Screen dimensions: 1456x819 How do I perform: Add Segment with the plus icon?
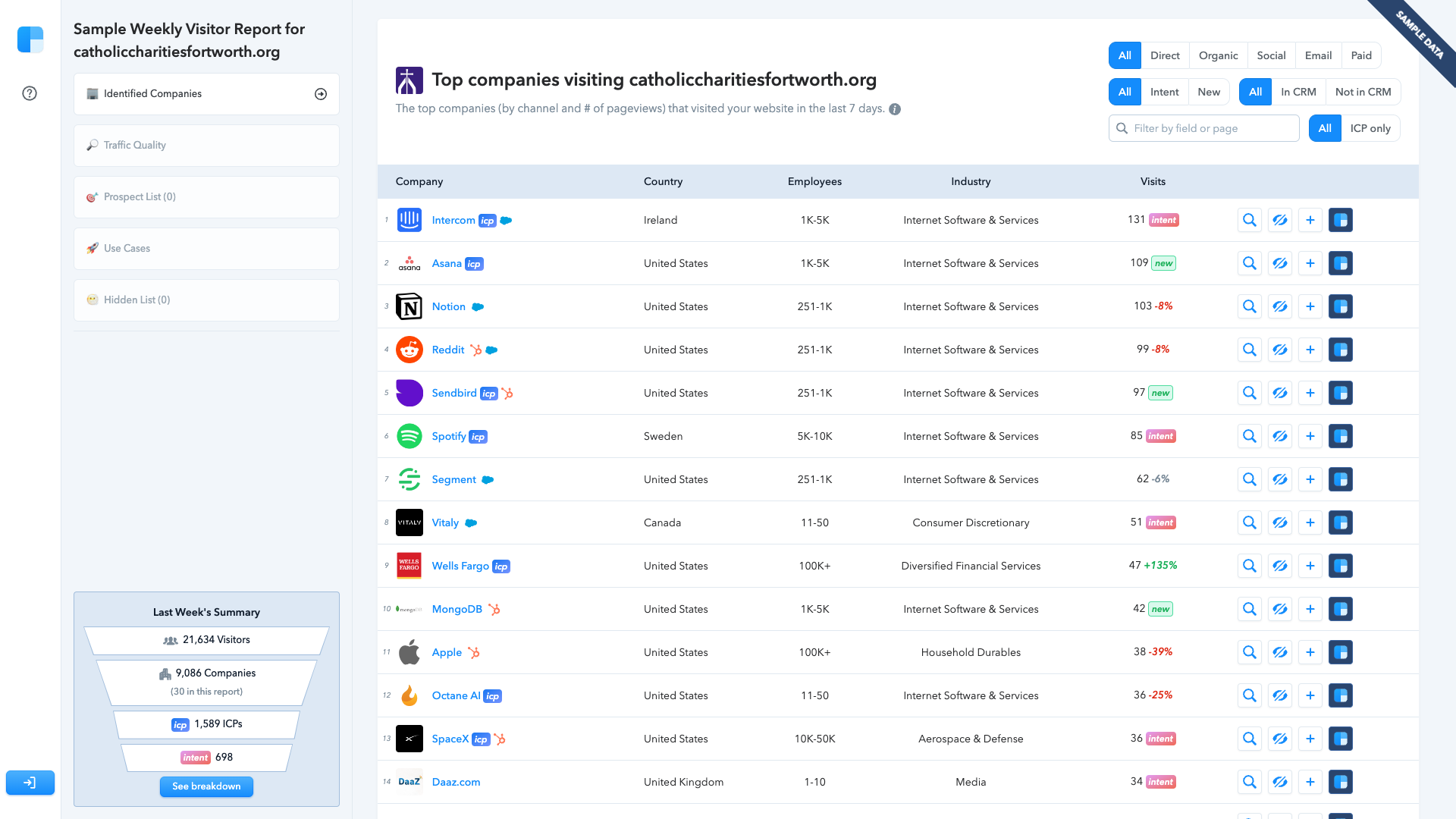pyautogui.click(x=1310, y=479)
